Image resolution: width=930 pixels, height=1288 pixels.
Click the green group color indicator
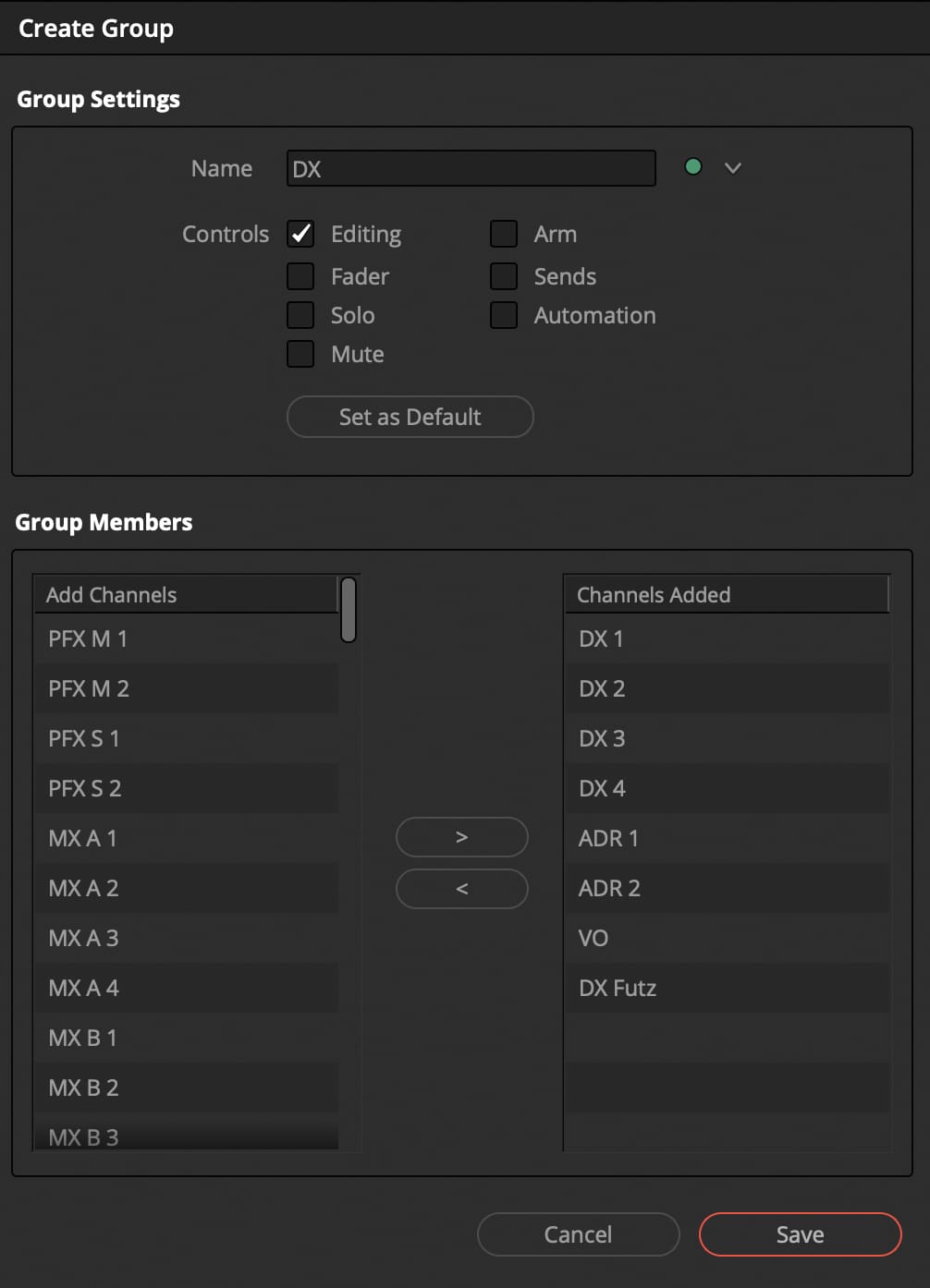pyautogui.click(x=692, y=167)
